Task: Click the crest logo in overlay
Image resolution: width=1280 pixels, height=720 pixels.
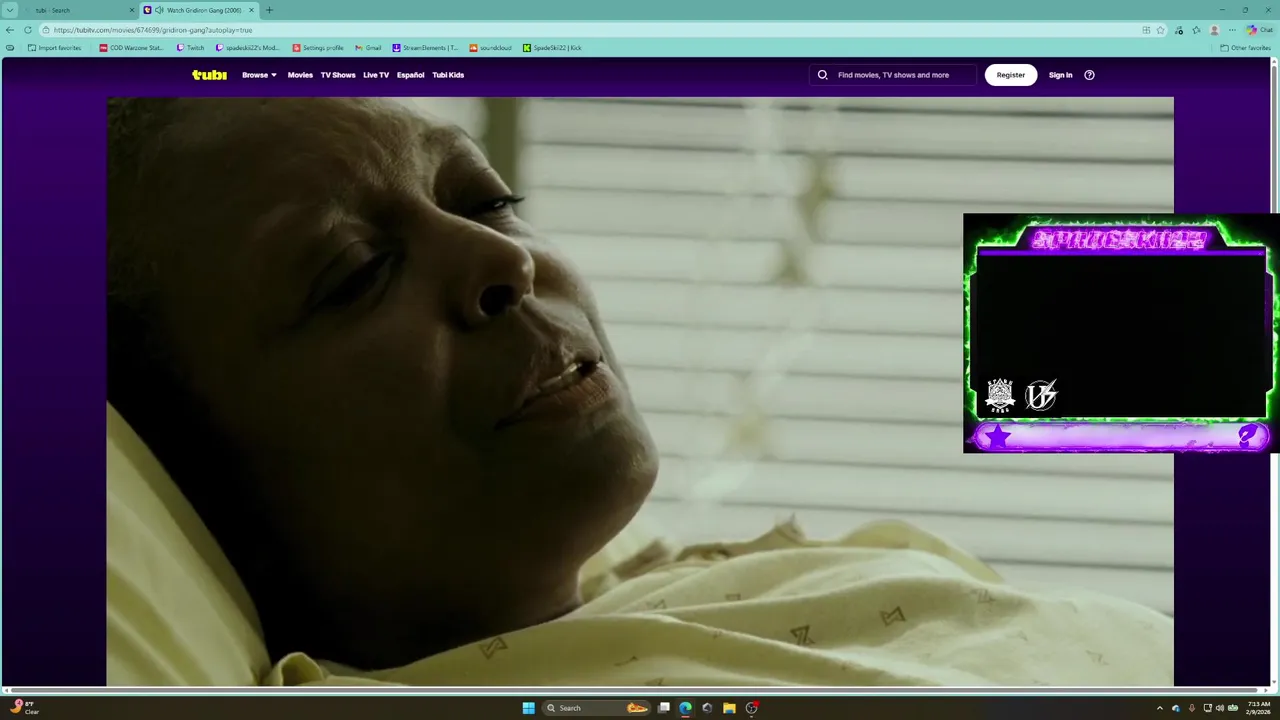Action: 1000,395
